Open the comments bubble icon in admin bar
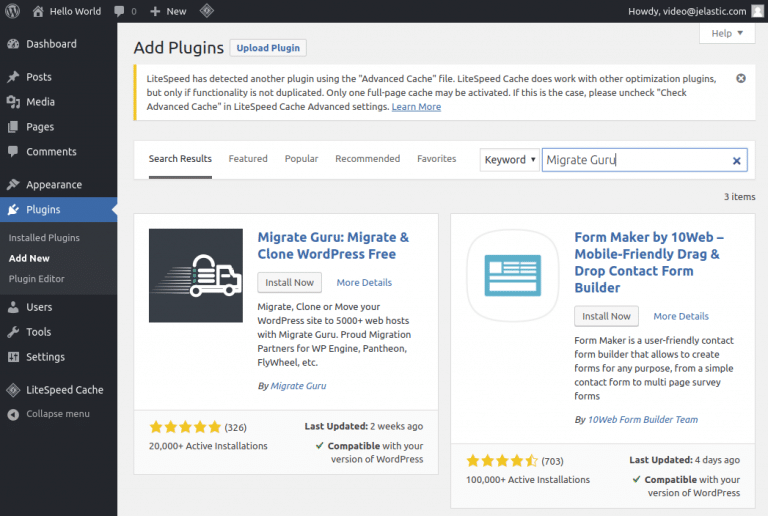 119,11
